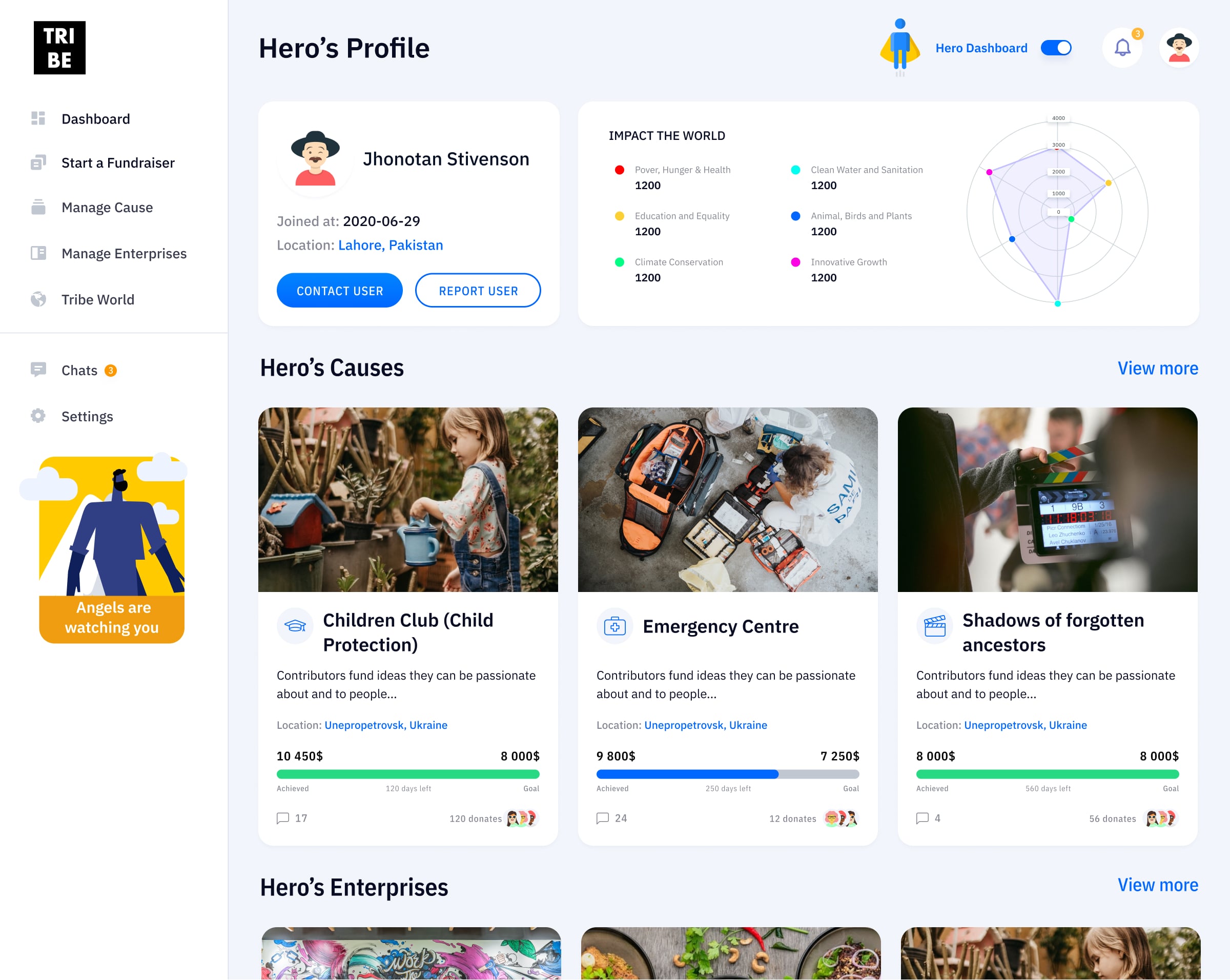This screenshot has height=980, width=1230.
Task: Click the Children Club green progress bar
Action: [408, 774]
